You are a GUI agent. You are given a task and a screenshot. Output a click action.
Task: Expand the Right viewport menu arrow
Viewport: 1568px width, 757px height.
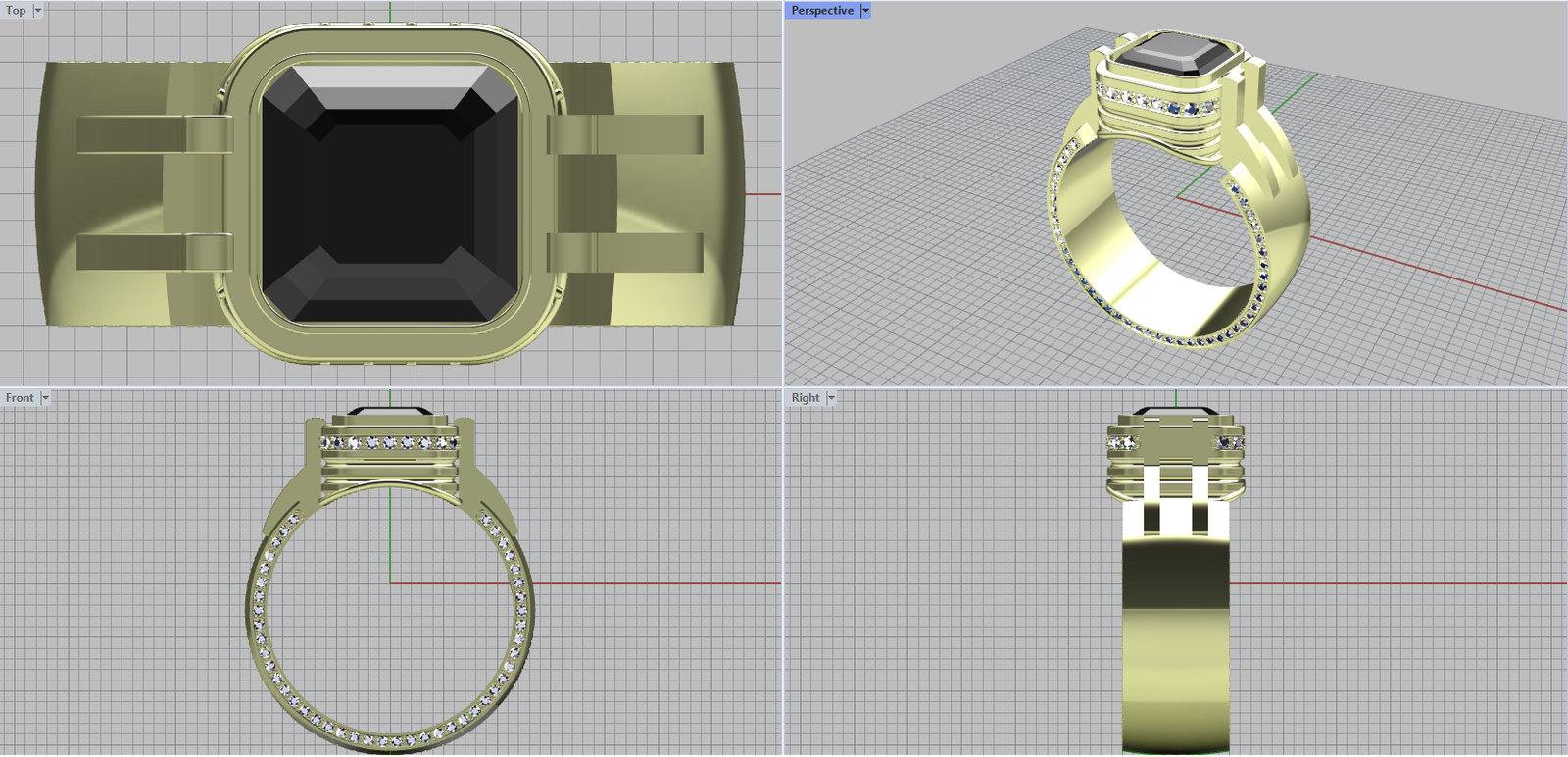[x=831, y=398]
